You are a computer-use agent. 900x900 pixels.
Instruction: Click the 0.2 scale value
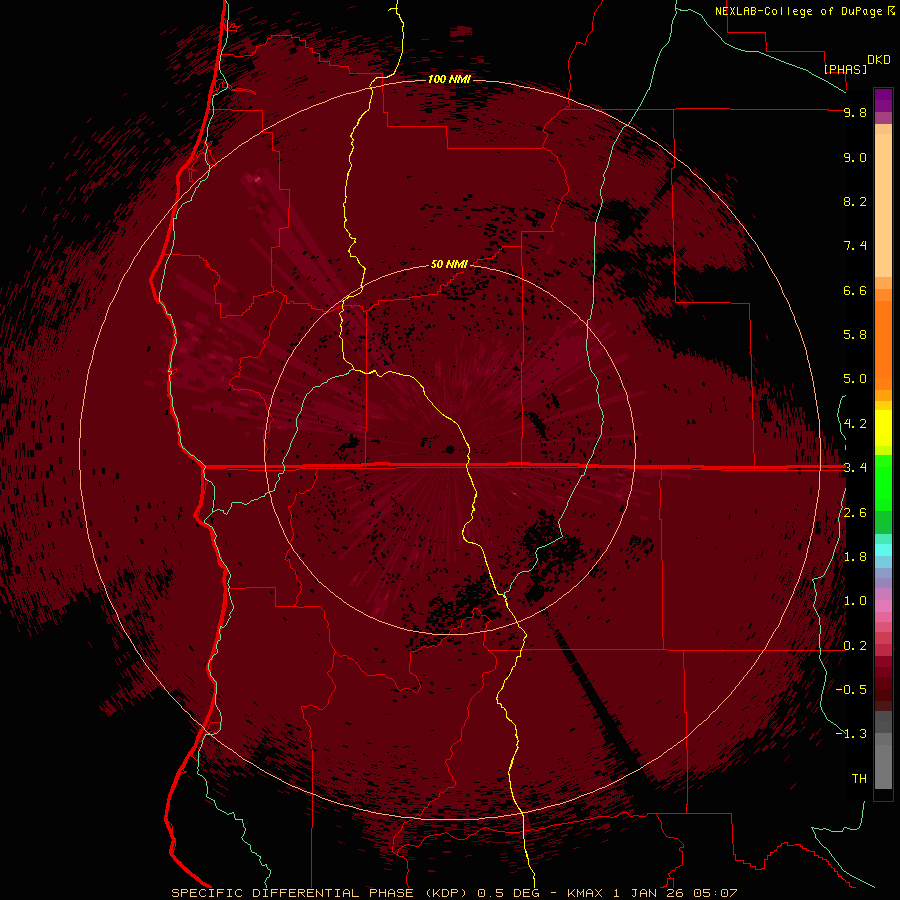click(855, 646)
